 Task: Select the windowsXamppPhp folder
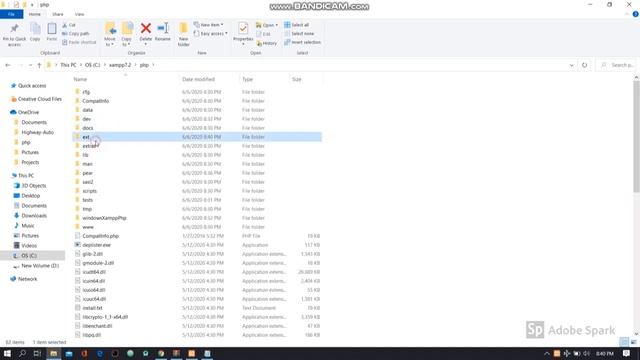[104, 218]
